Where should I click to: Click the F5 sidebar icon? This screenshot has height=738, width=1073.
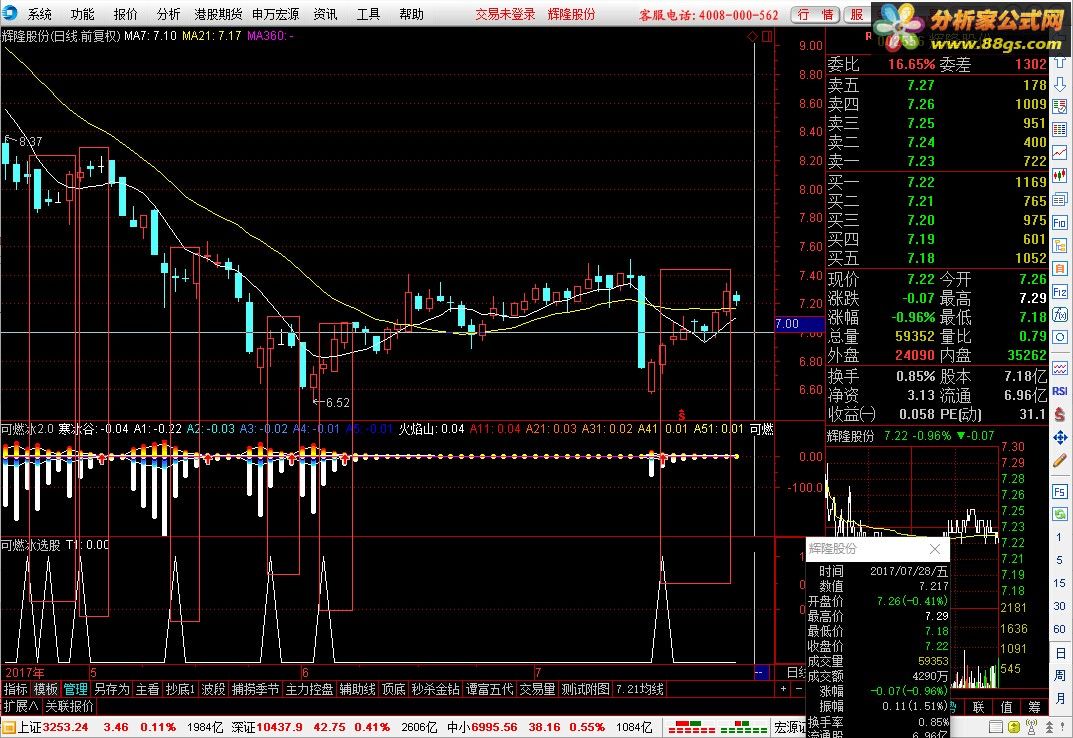coord(1060,492)
